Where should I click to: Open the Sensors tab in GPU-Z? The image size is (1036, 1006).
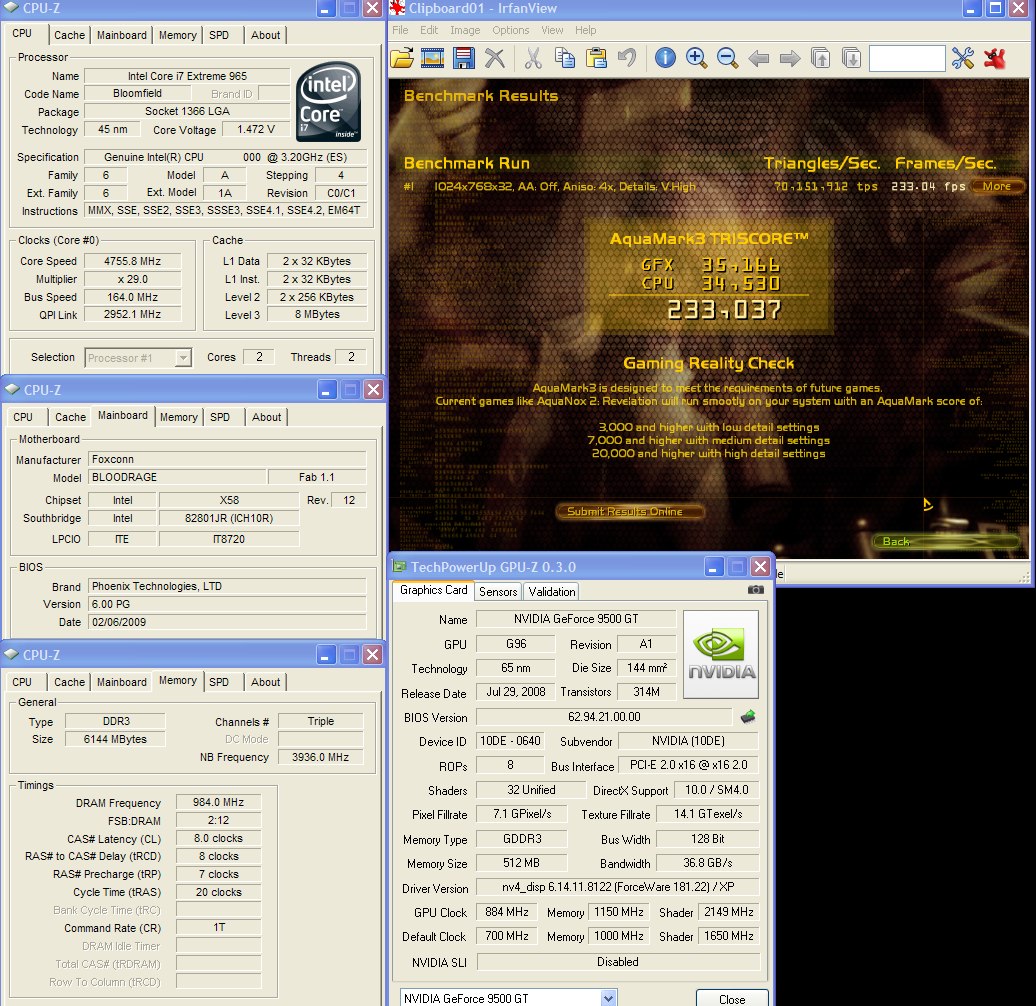click(x=498, y=592)
